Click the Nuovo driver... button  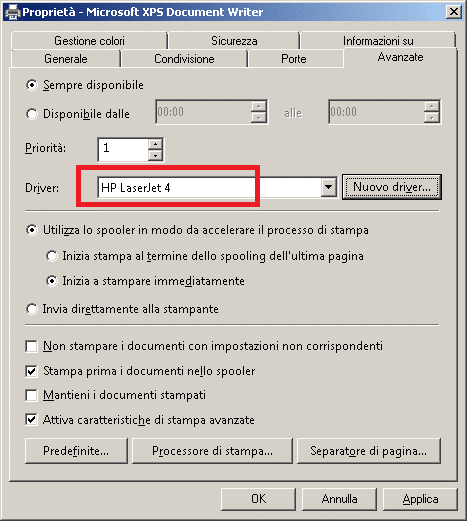pyautogui.click(x=392, y=187)
